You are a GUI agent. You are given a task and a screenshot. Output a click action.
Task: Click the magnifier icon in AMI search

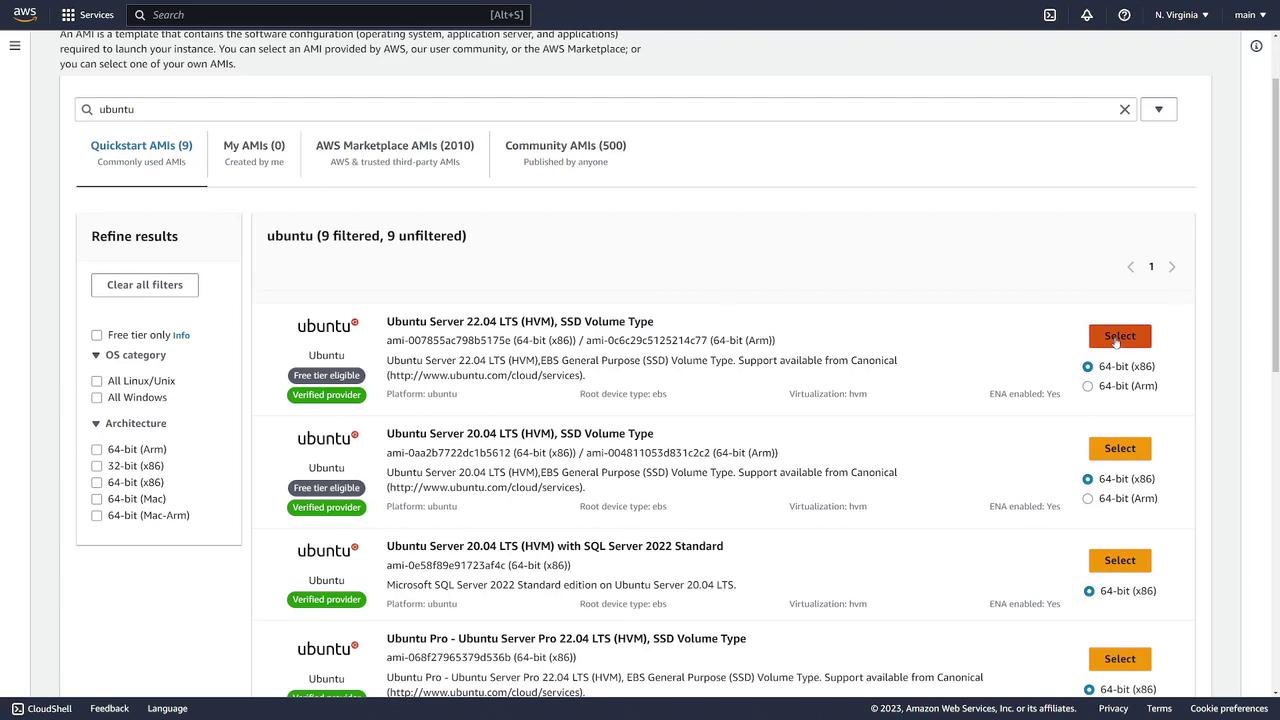click(87, 109)
